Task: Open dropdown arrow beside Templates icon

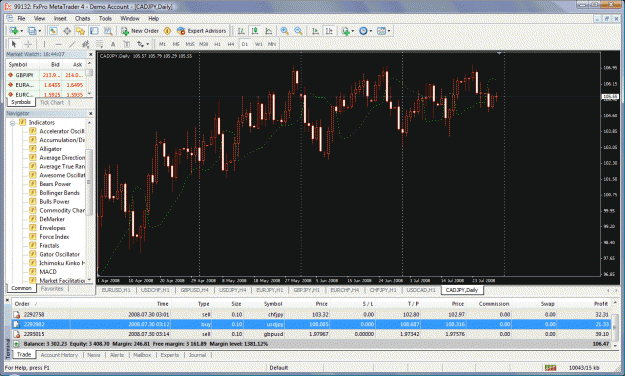Action: [389, 31]
